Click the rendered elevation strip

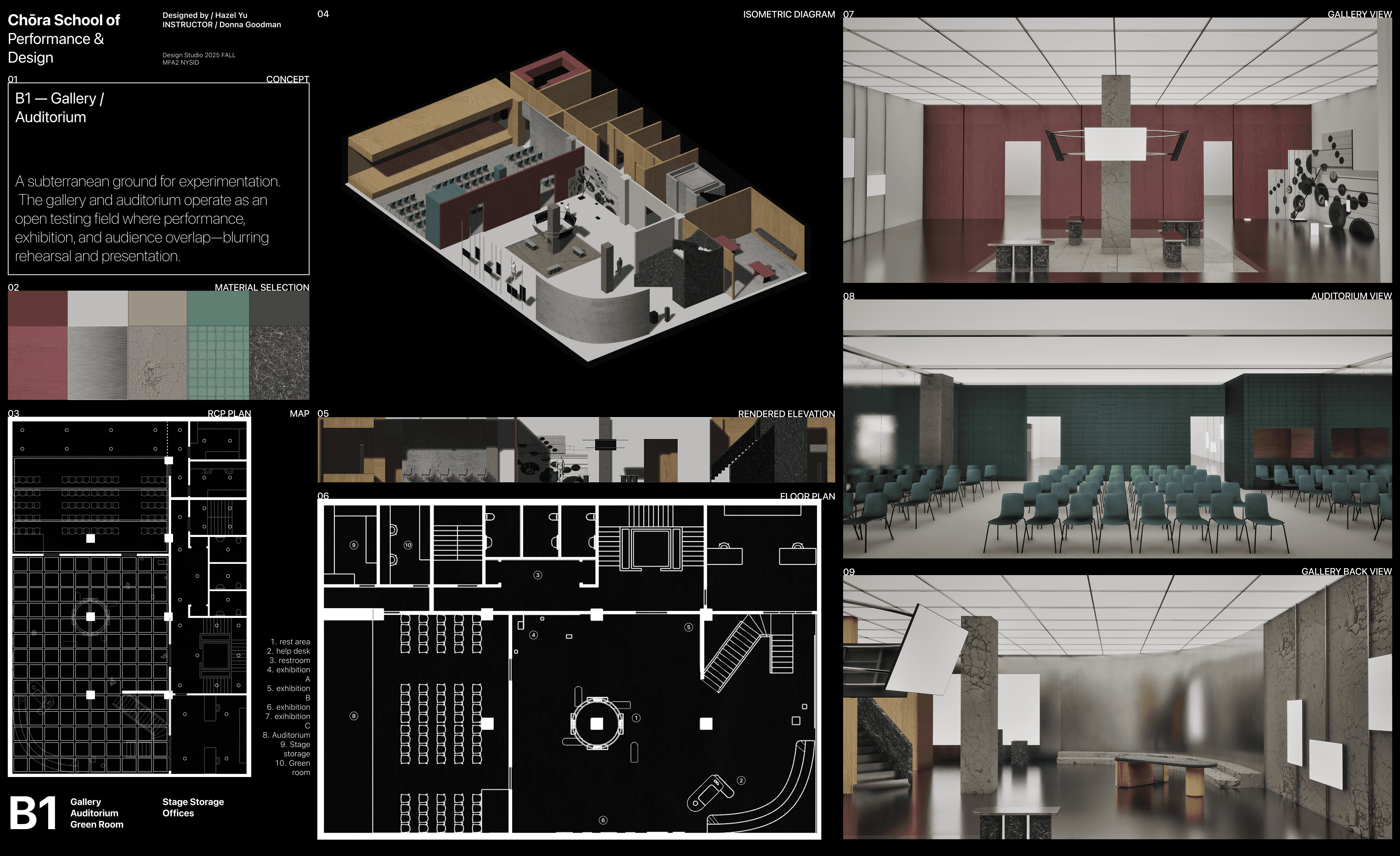[576, 450]
